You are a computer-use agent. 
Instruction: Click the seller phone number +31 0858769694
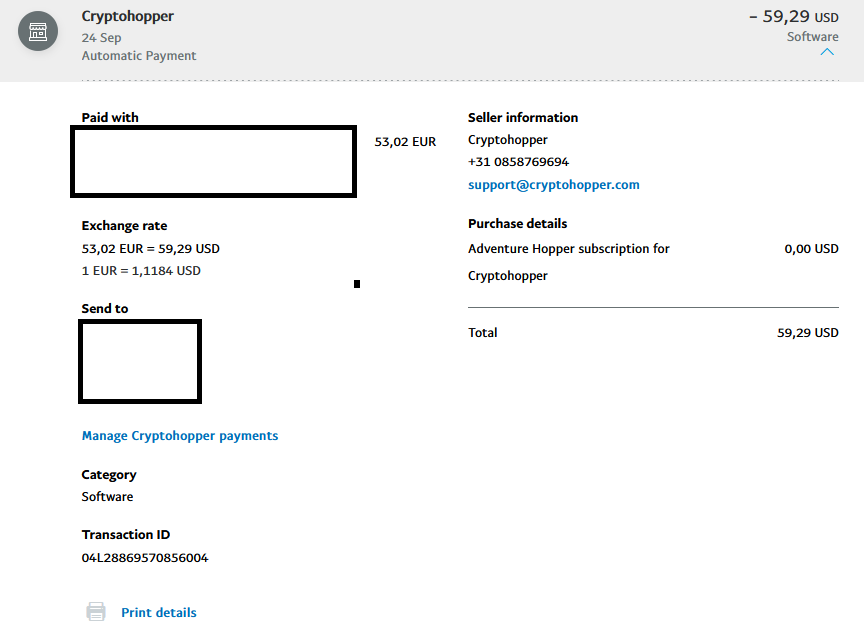518,162
